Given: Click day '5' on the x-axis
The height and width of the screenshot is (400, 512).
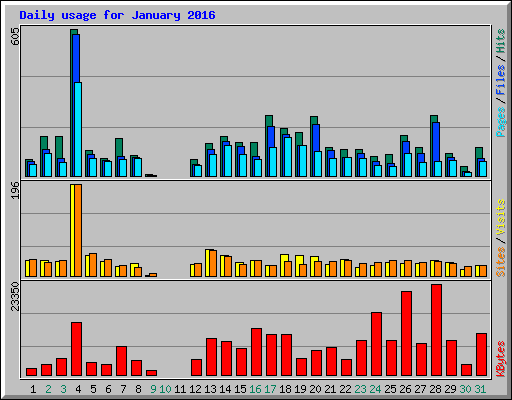Looking at the screenshot, I should click(x=93, y=389).
